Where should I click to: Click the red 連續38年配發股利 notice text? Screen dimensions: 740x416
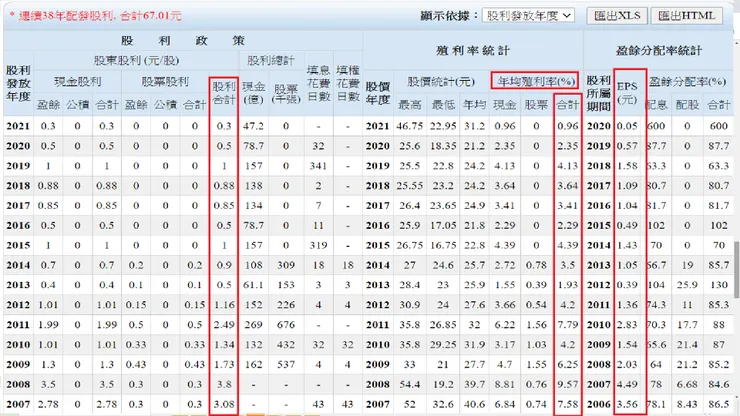tap(95, 16)
